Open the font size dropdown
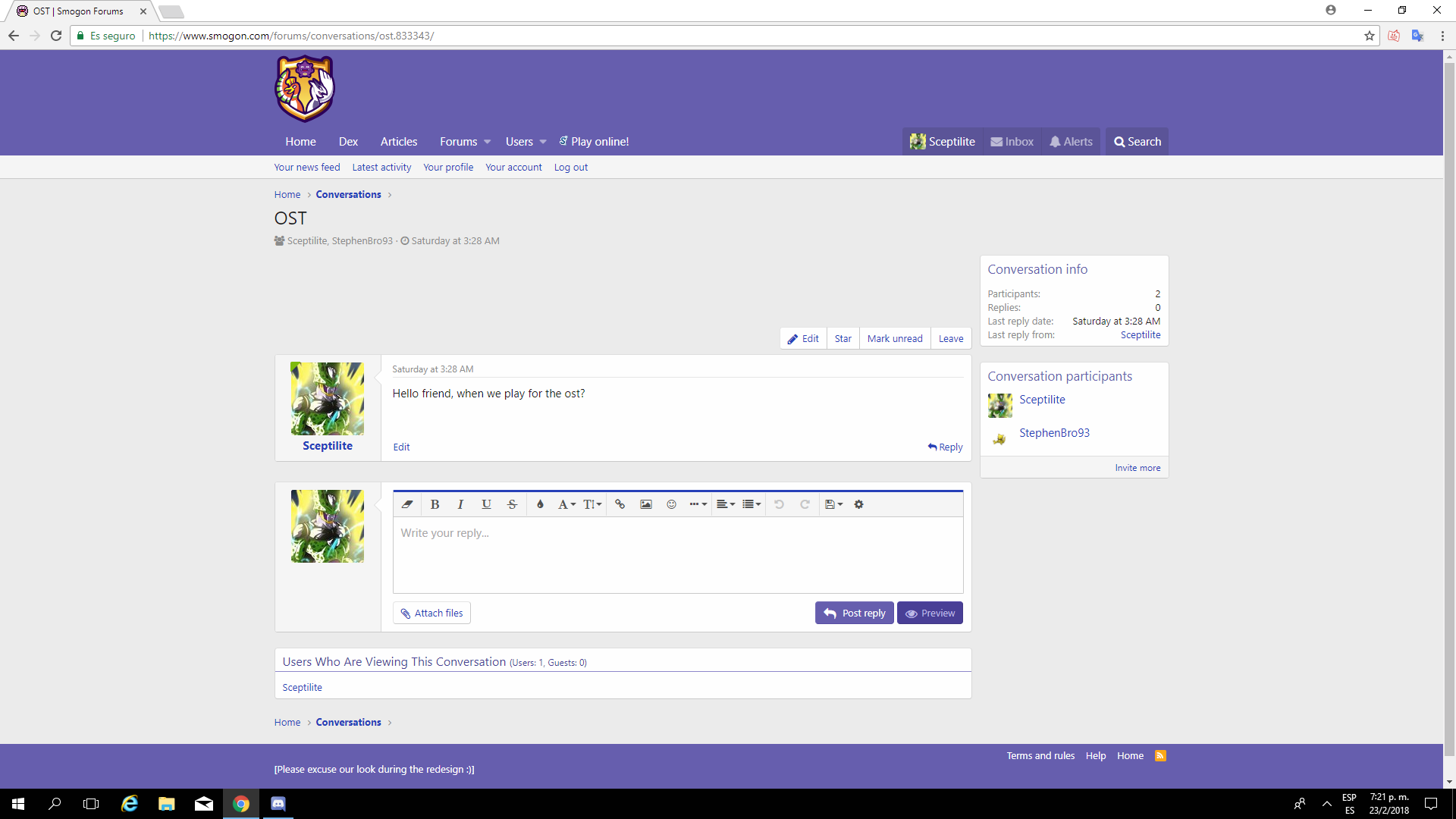Screen dimensions: 1456x819 coord(592,504)
